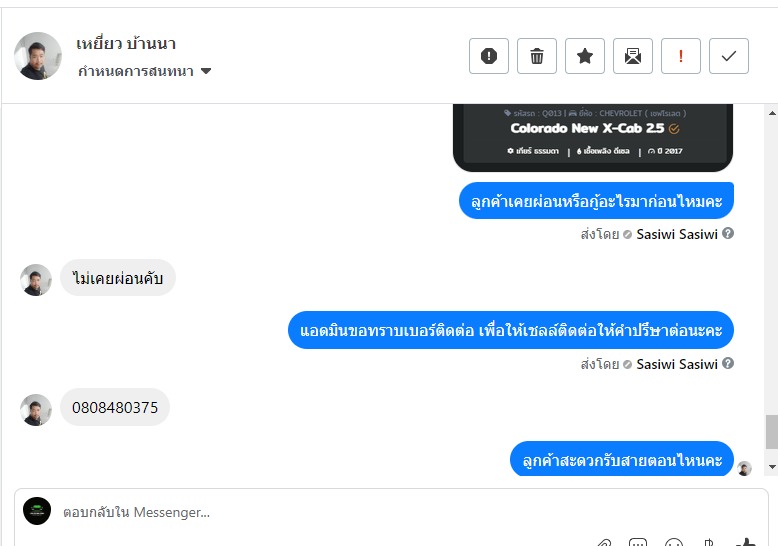This screenshot has height=546, width=778.
Task: Click scrollbar up arrow in chat
Action: pyautogui.click(x=772, y=113)
